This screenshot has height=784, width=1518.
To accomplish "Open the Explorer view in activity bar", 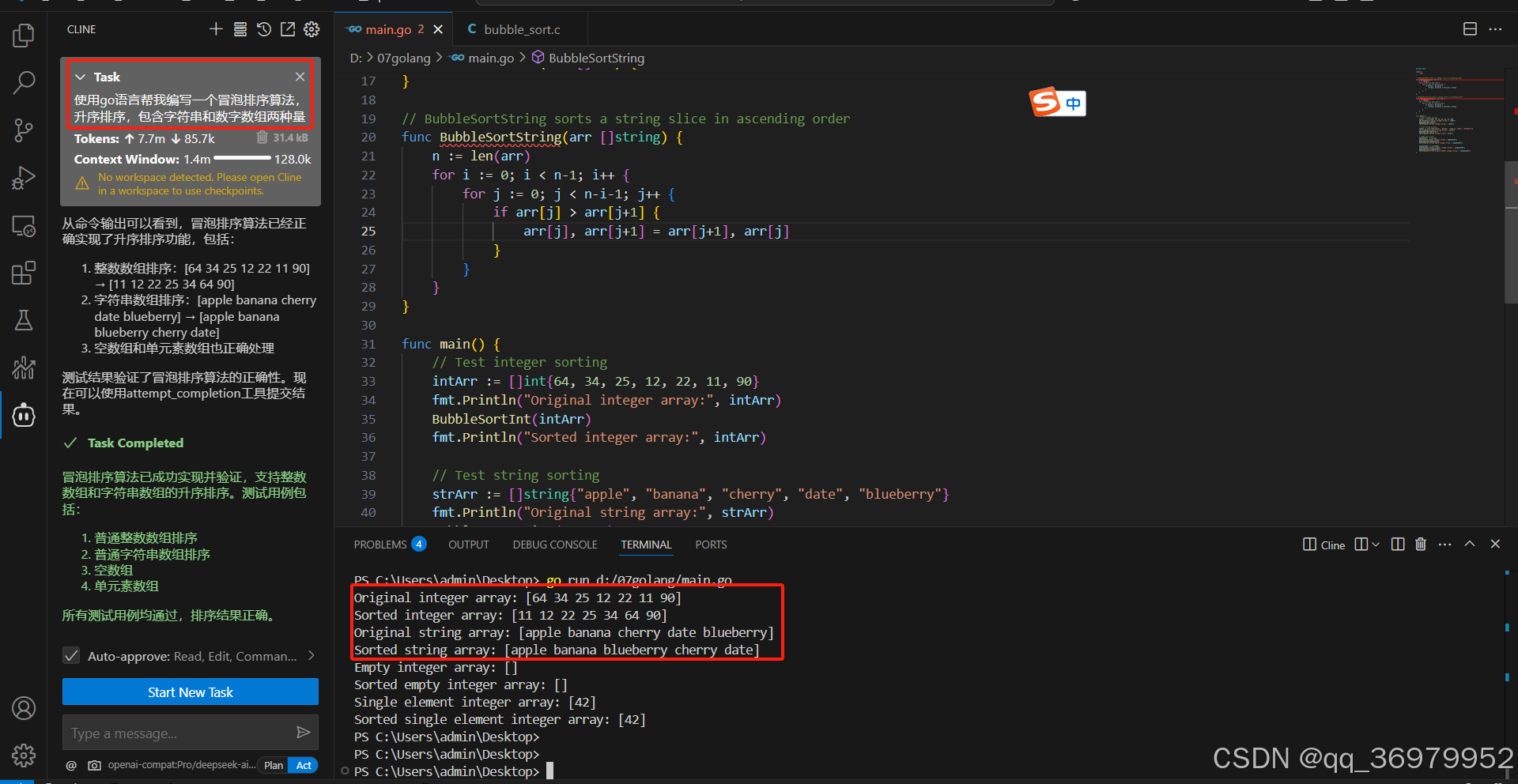I will pos(24,35).
